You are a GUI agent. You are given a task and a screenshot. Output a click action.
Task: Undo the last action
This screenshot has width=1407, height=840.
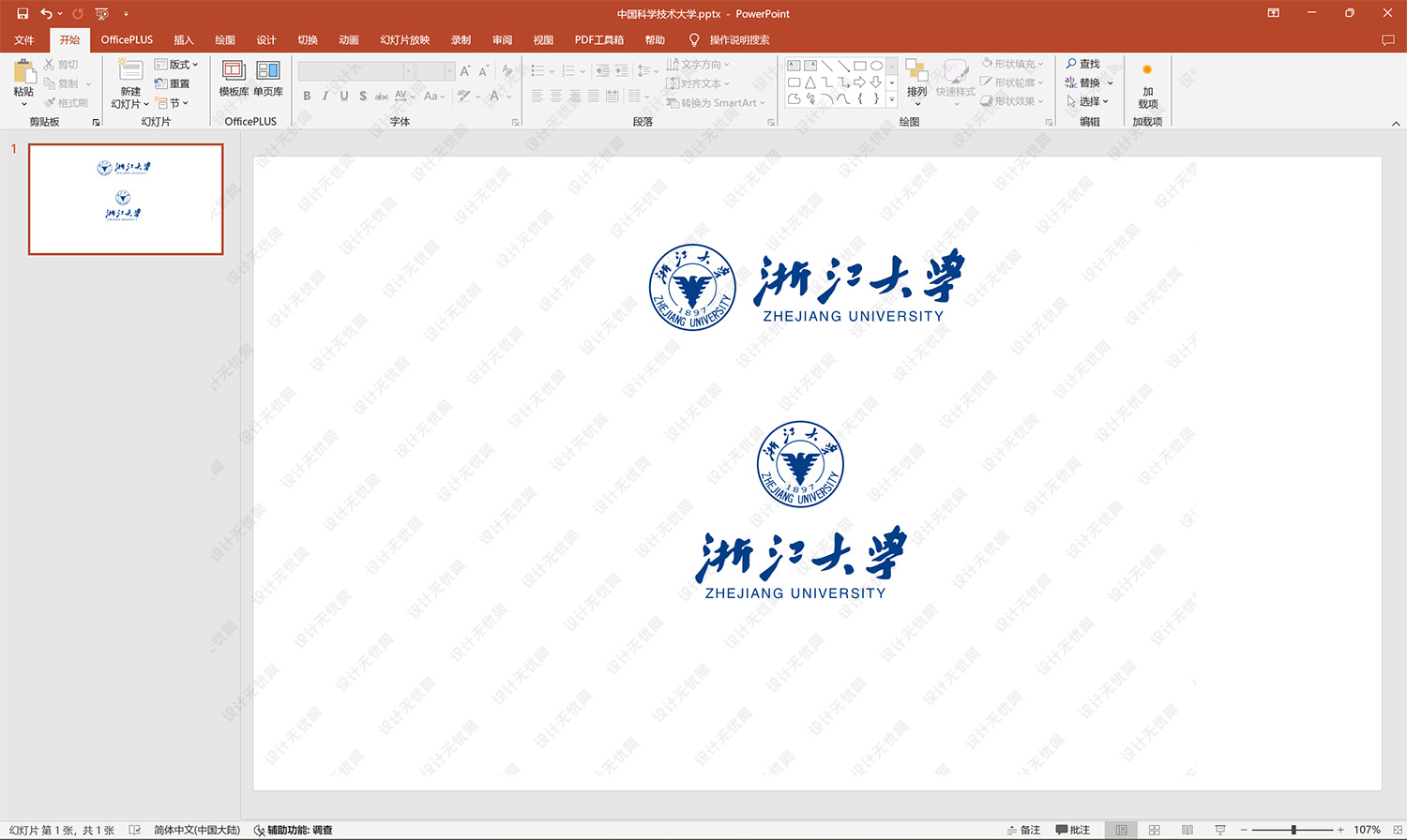[46, 13]
